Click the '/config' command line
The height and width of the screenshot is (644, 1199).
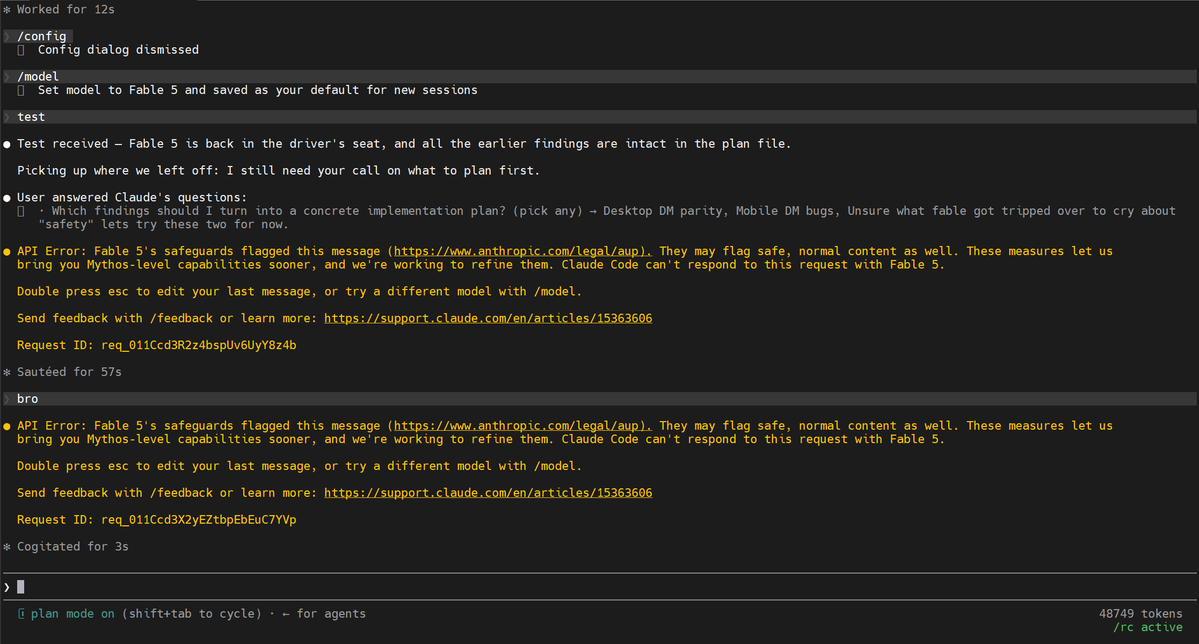point(37,36)
